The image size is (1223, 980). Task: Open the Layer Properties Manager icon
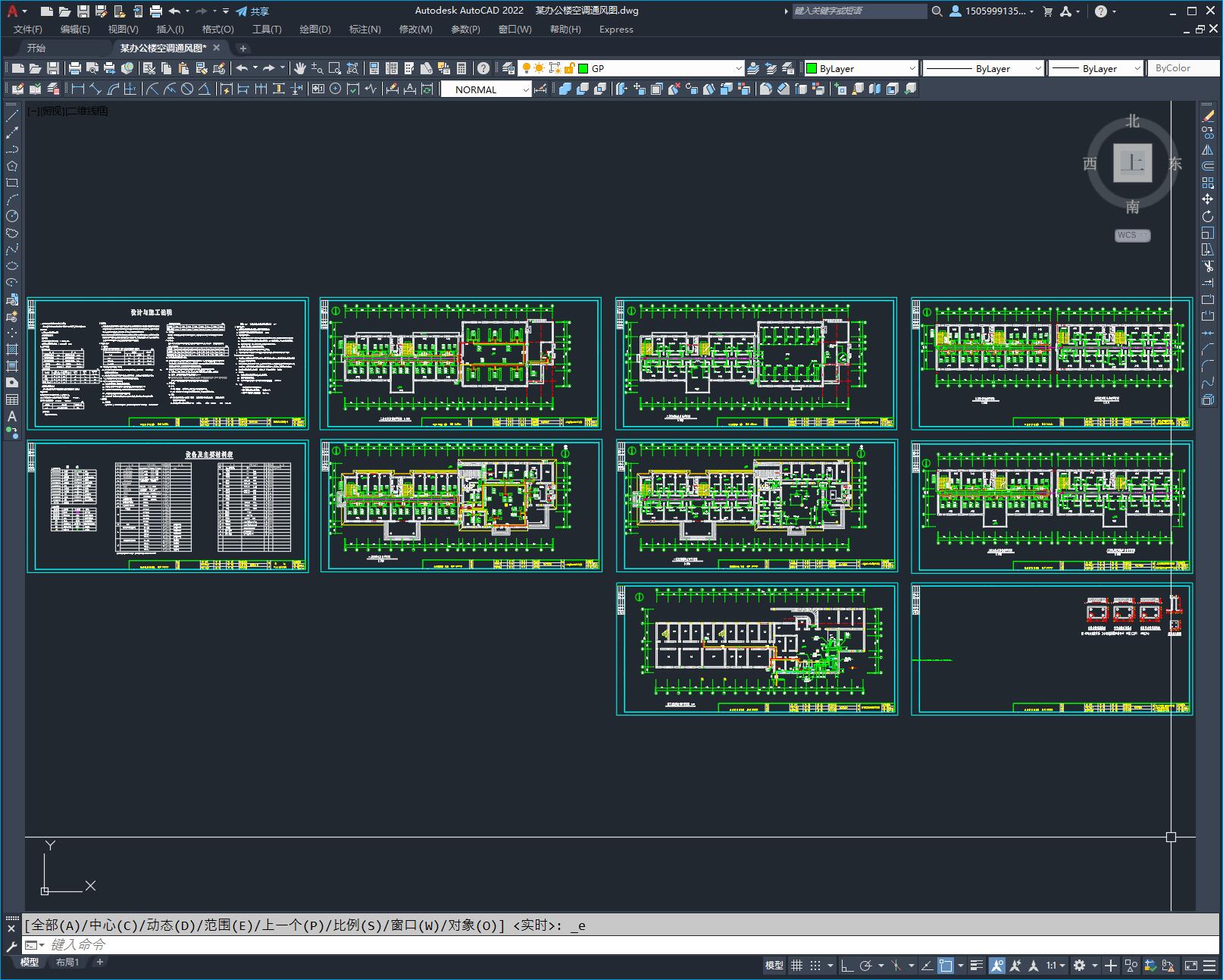tap(508, 68)
